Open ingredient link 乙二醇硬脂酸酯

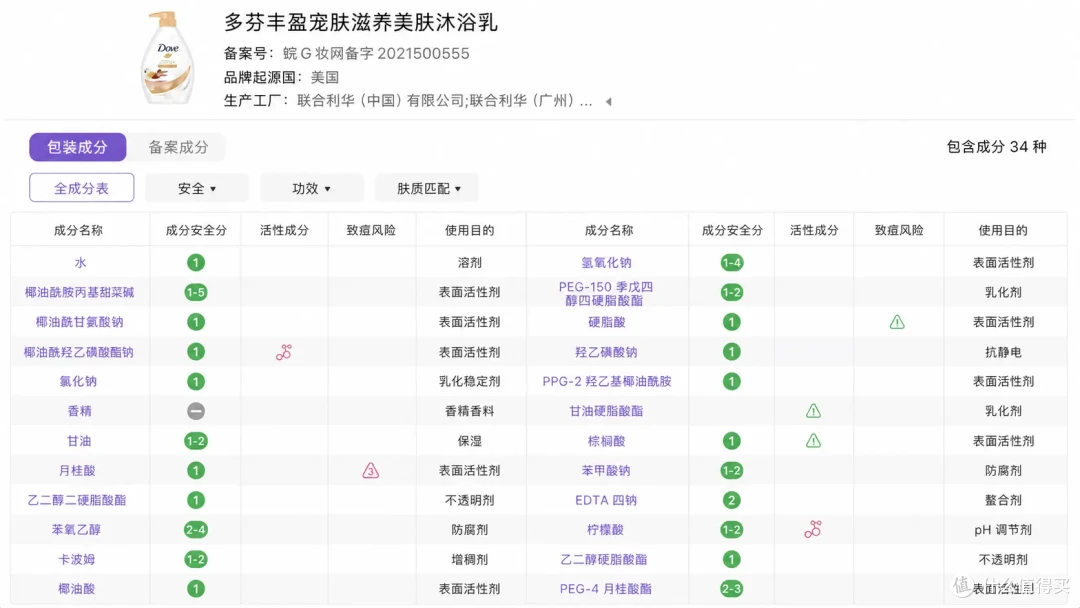point(604,560)
